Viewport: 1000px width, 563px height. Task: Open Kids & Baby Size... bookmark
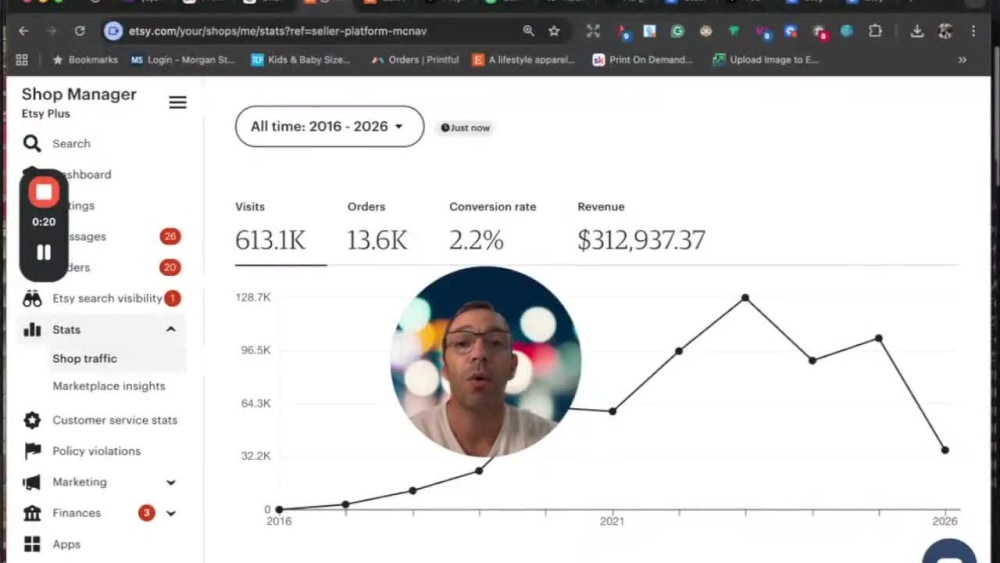[300, 60]
